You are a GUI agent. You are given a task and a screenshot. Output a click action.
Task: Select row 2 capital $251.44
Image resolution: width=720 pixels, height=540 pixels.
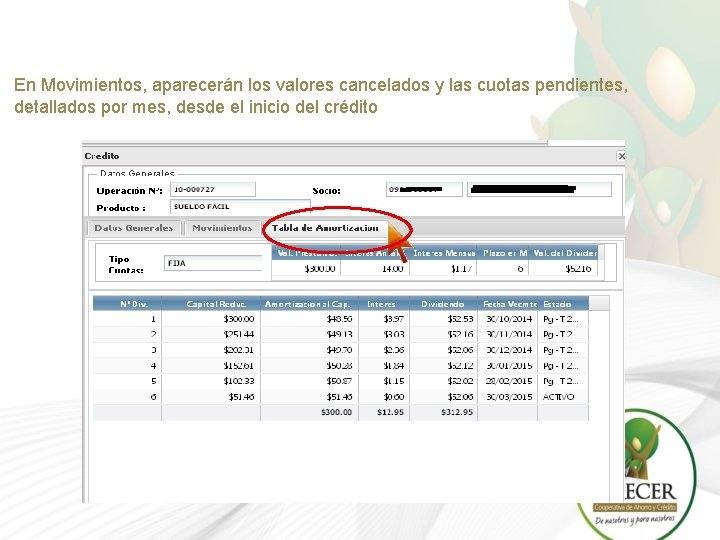(x=211, y=334)
